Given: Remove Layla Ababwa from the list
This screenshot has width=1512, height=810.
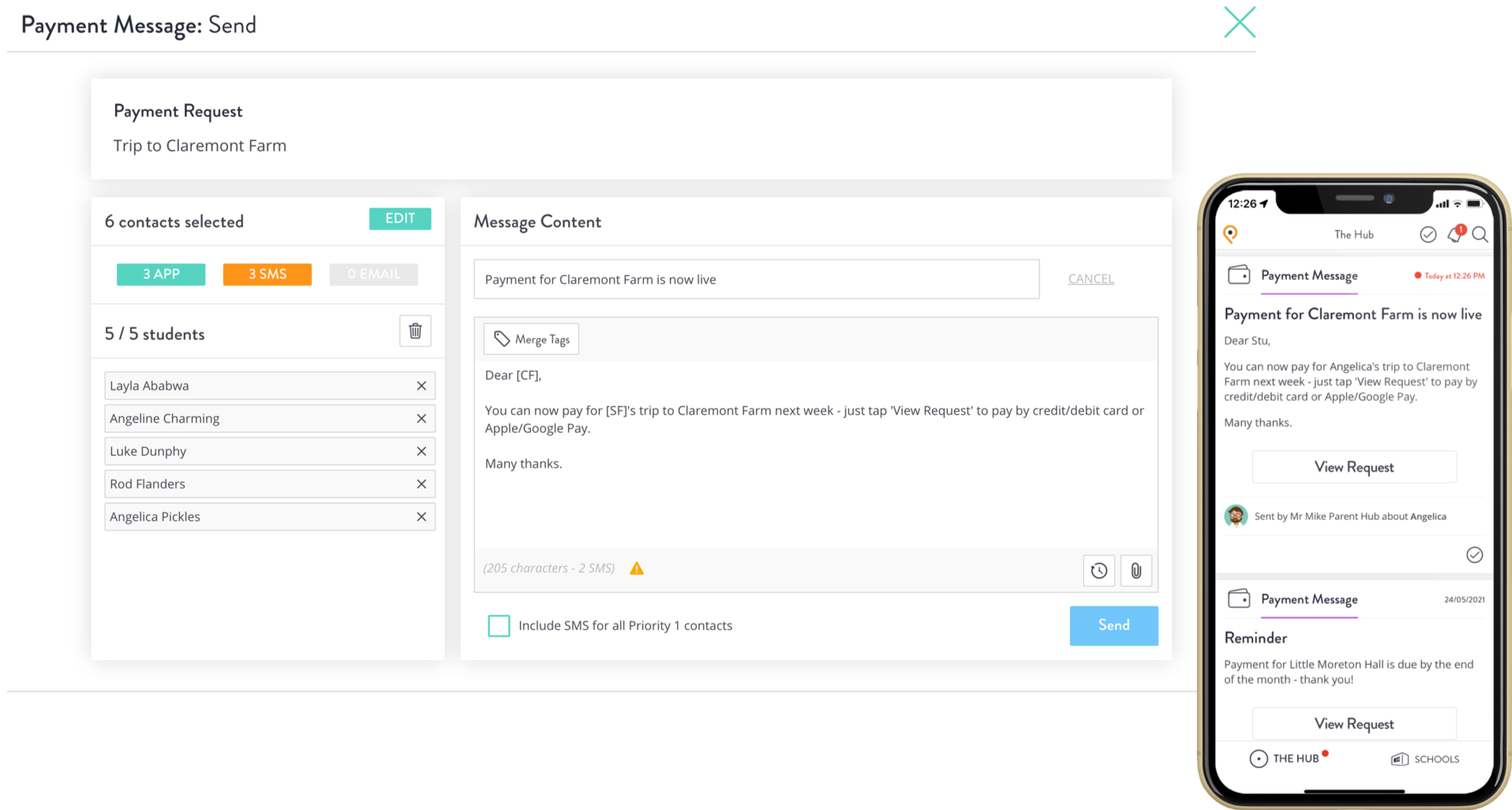Looking at the screenshot, I should coord(421,386).
